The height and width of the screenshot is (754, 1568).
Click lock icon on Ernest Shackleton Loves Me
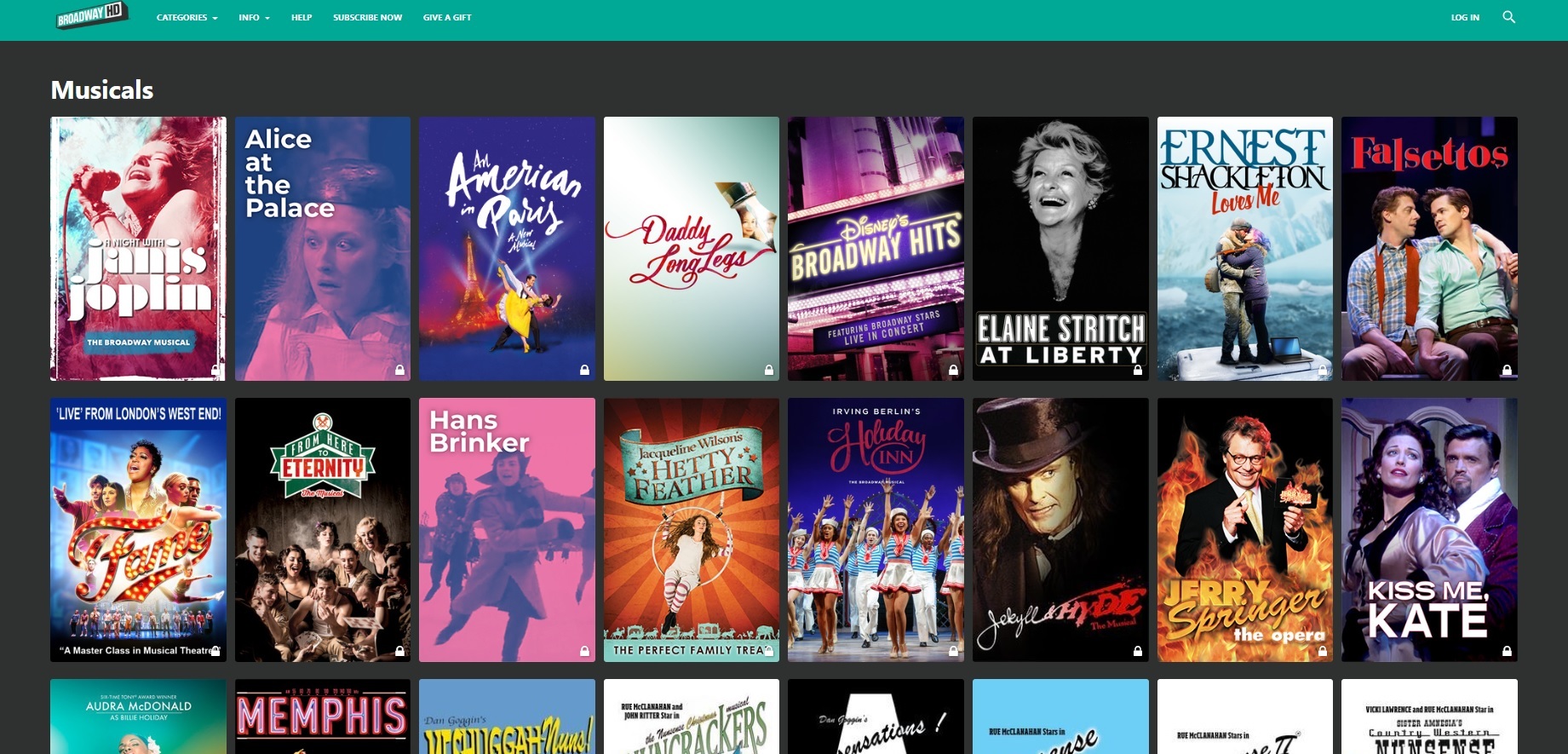[x=1323, y=371]
